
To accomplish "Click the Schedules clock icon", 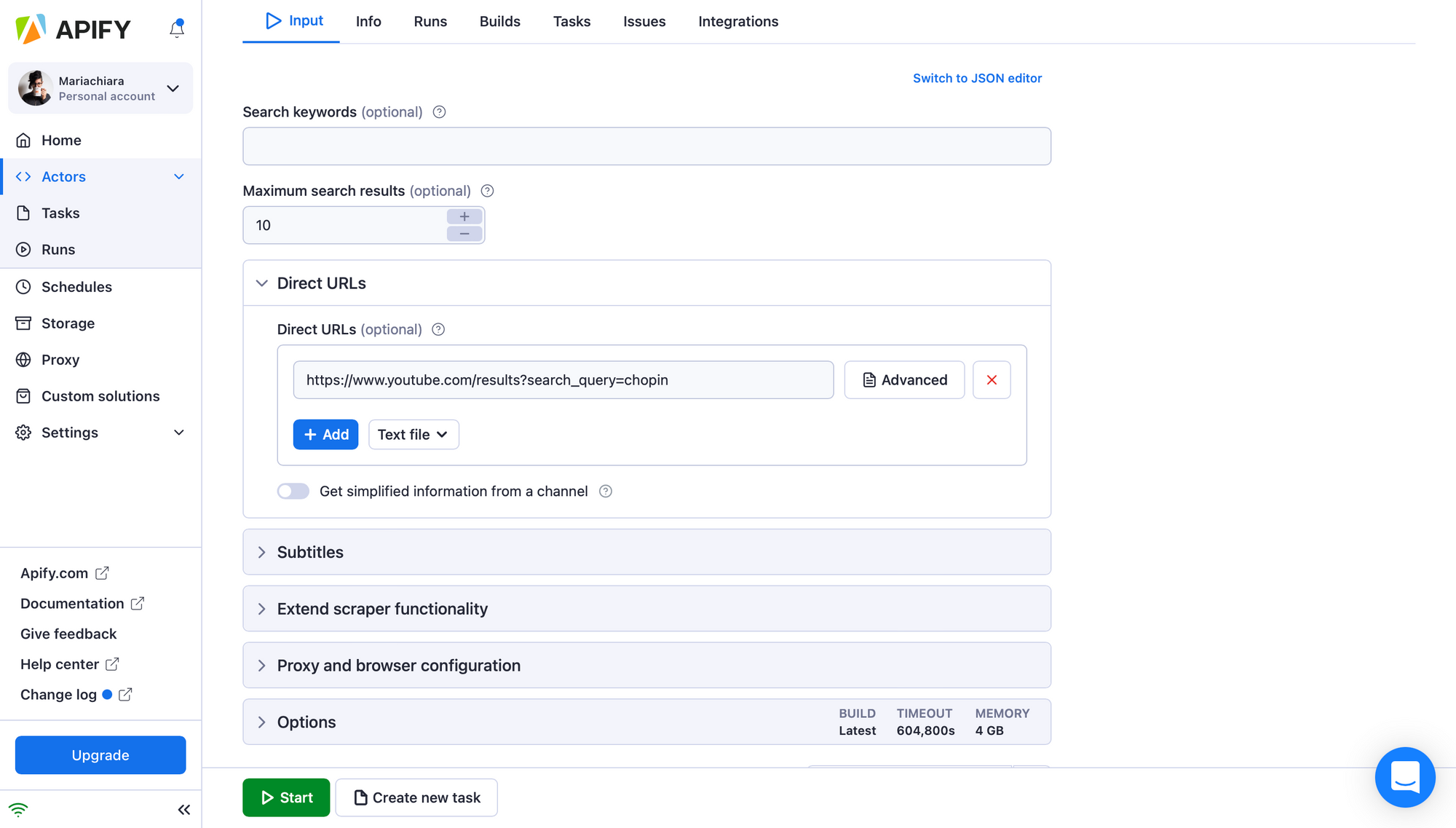I will [x=23, y=287].
